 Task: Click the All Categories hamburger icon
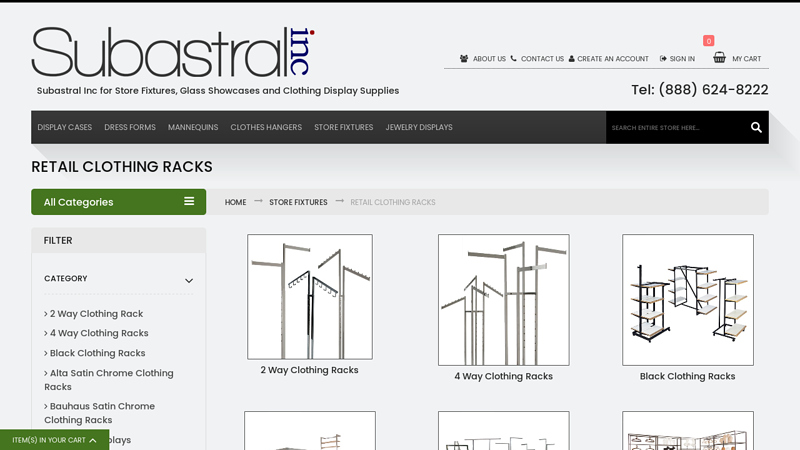click(189, 201)
